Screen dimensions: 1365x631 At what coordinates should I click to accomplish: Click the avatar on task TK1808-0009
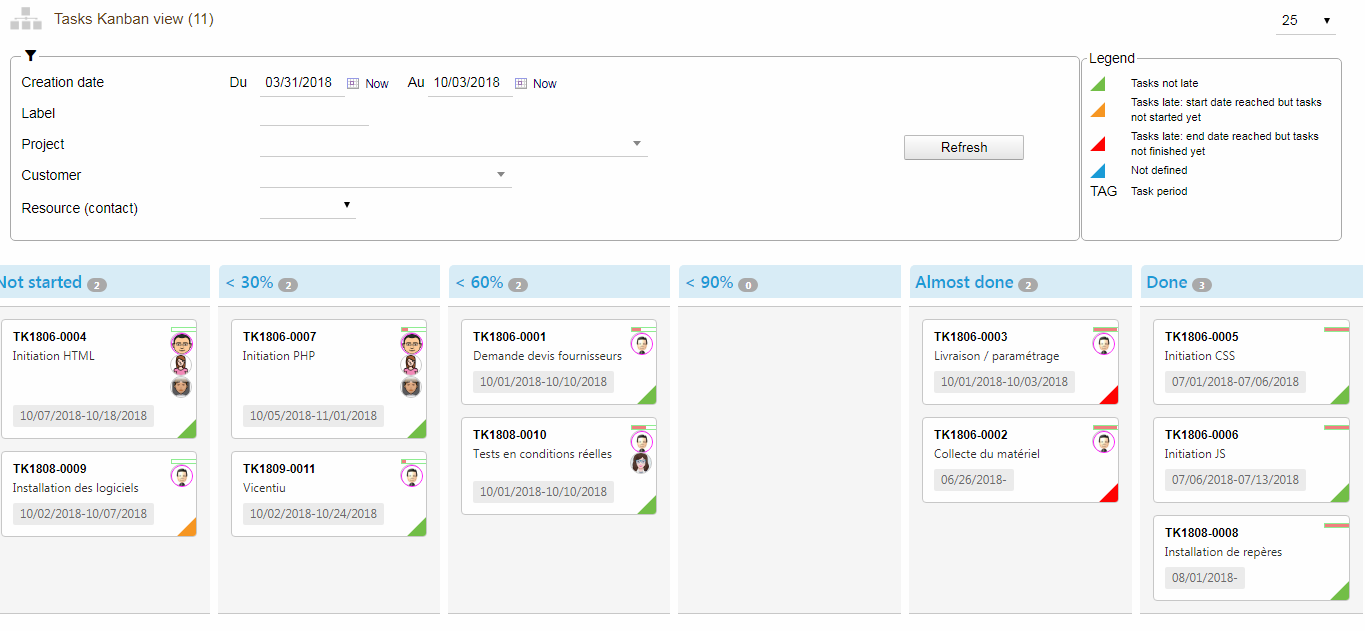pyautogui.click(x=181, y=476)
